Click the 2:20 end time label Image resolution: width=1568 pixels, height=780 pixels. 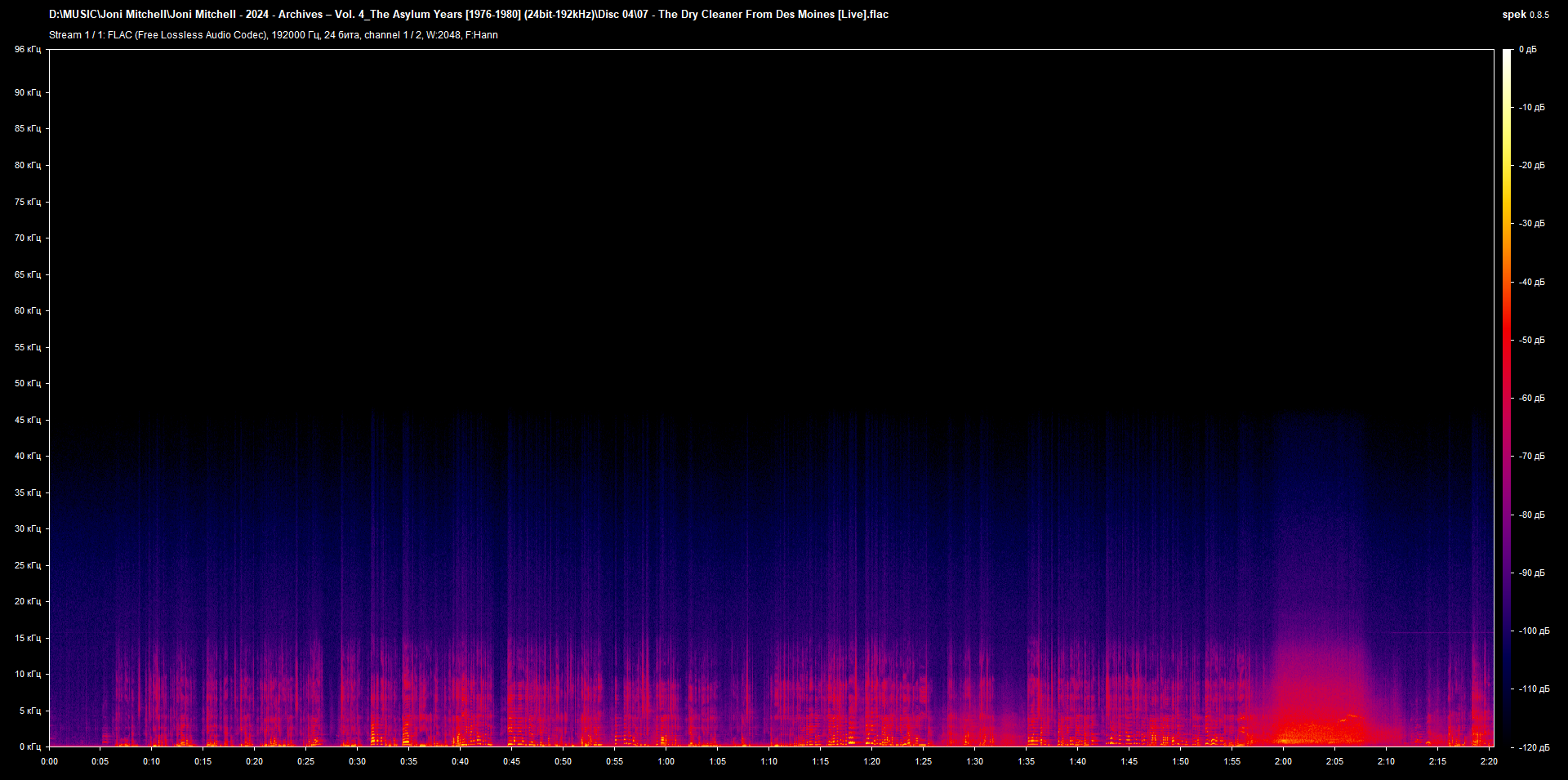pos(1489,761)
